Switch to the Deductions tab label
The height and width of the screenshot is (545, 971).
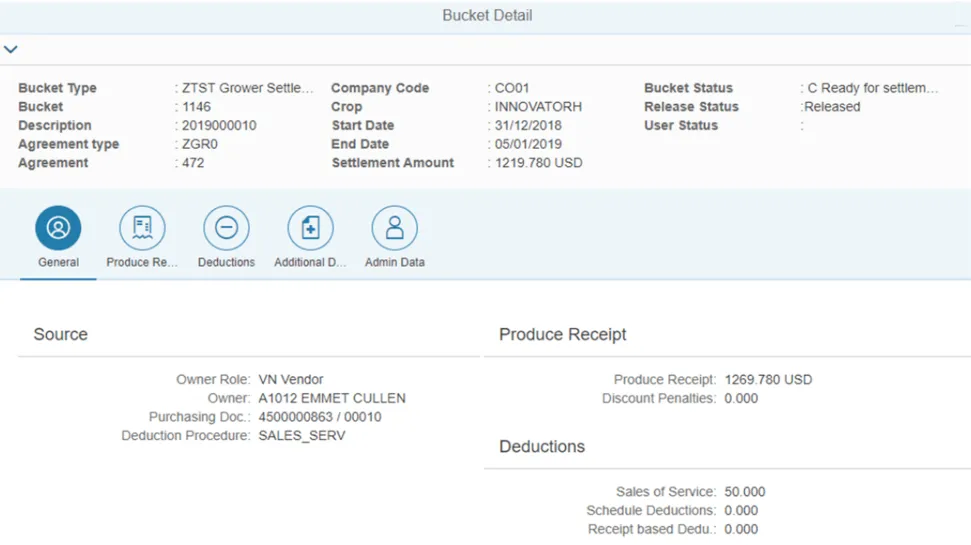point(226,262)
